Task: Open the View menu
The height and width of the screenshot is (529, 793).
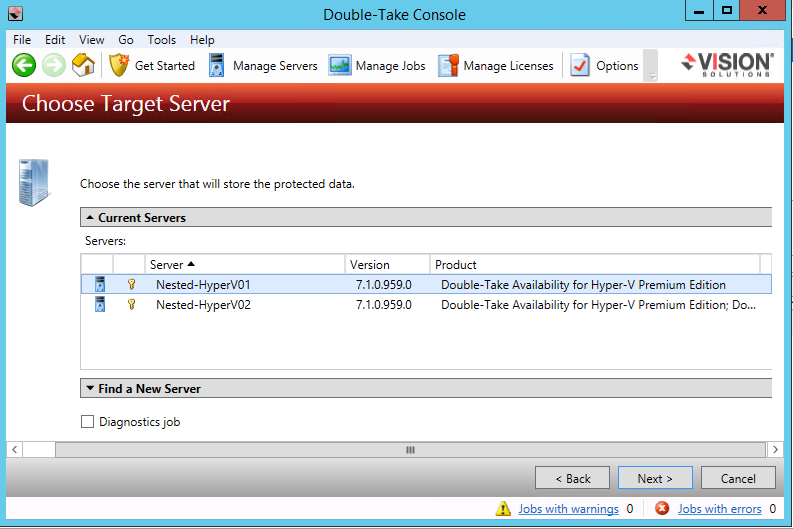Action: pos(92,39)
